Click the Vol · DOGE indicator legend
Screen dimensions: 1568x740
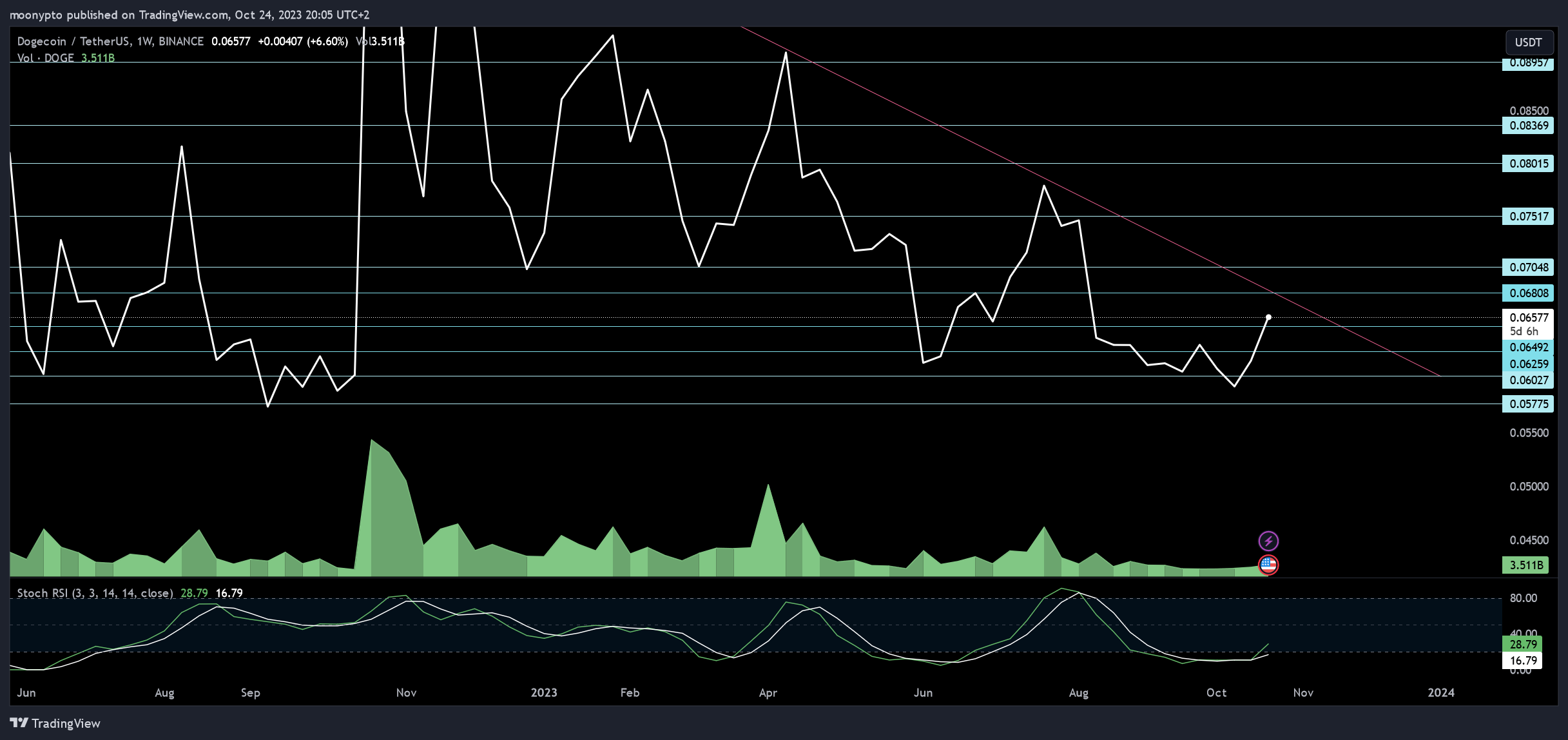45,58
